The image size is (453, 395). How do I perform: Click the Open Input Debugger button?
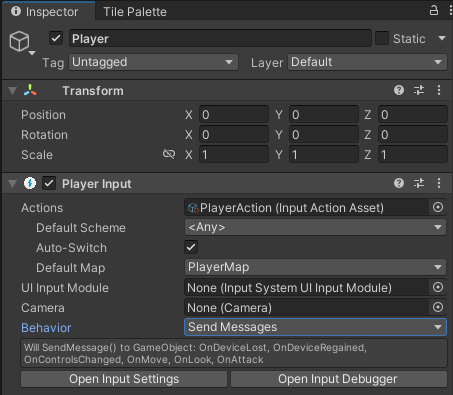click(x=338, y=379)
